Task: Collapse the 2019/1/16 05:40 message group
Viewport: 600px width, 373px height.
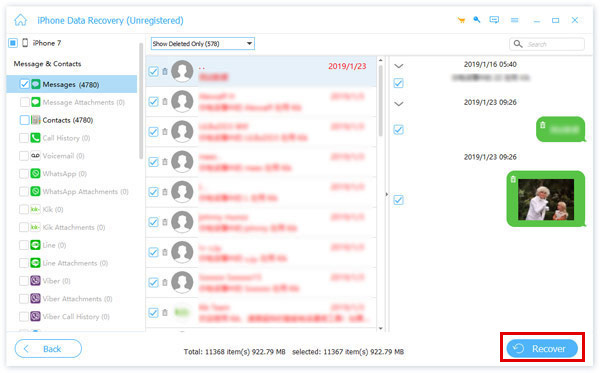Action: [399, 66]
